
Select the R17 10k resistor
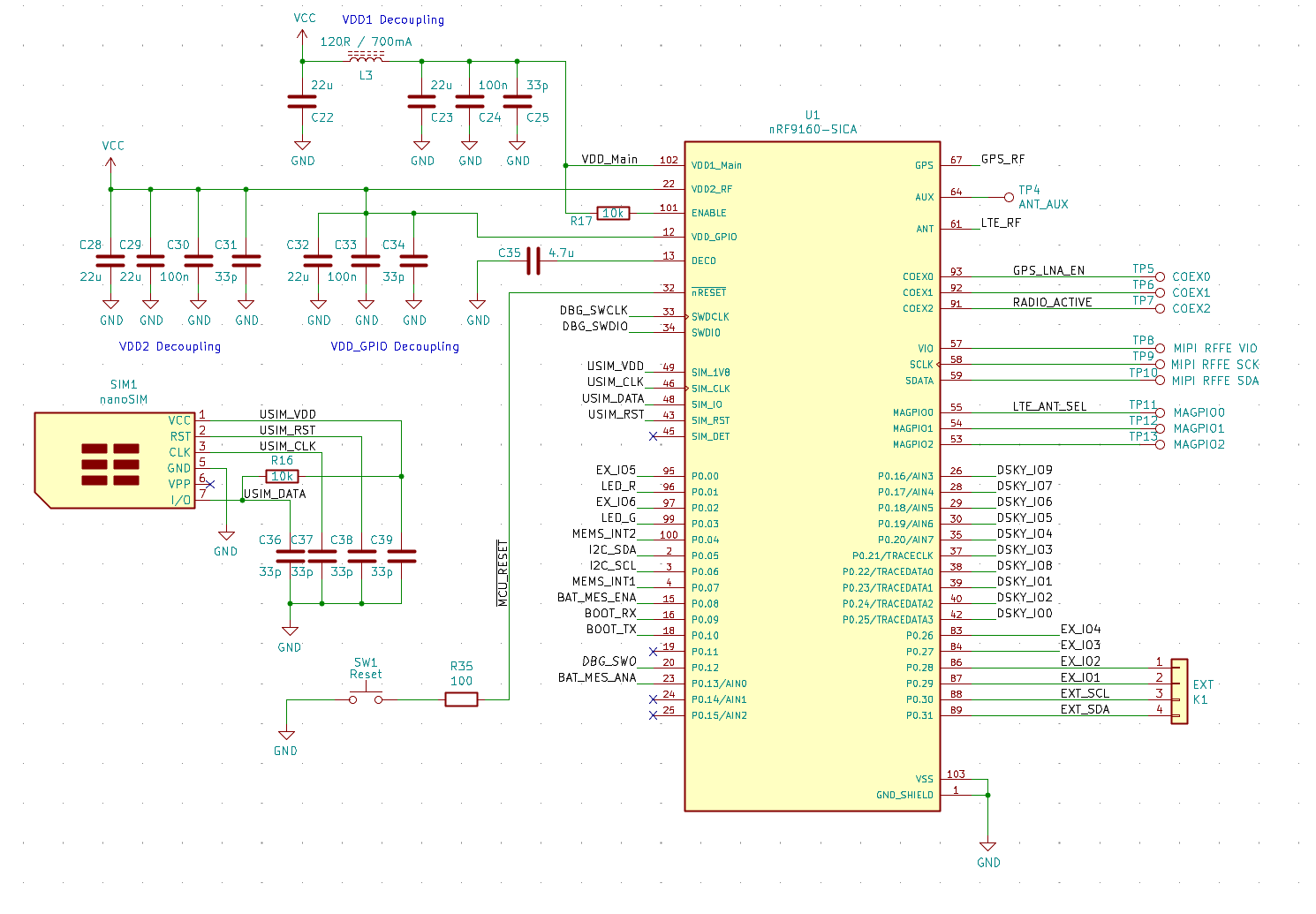(x=613, y=213)
